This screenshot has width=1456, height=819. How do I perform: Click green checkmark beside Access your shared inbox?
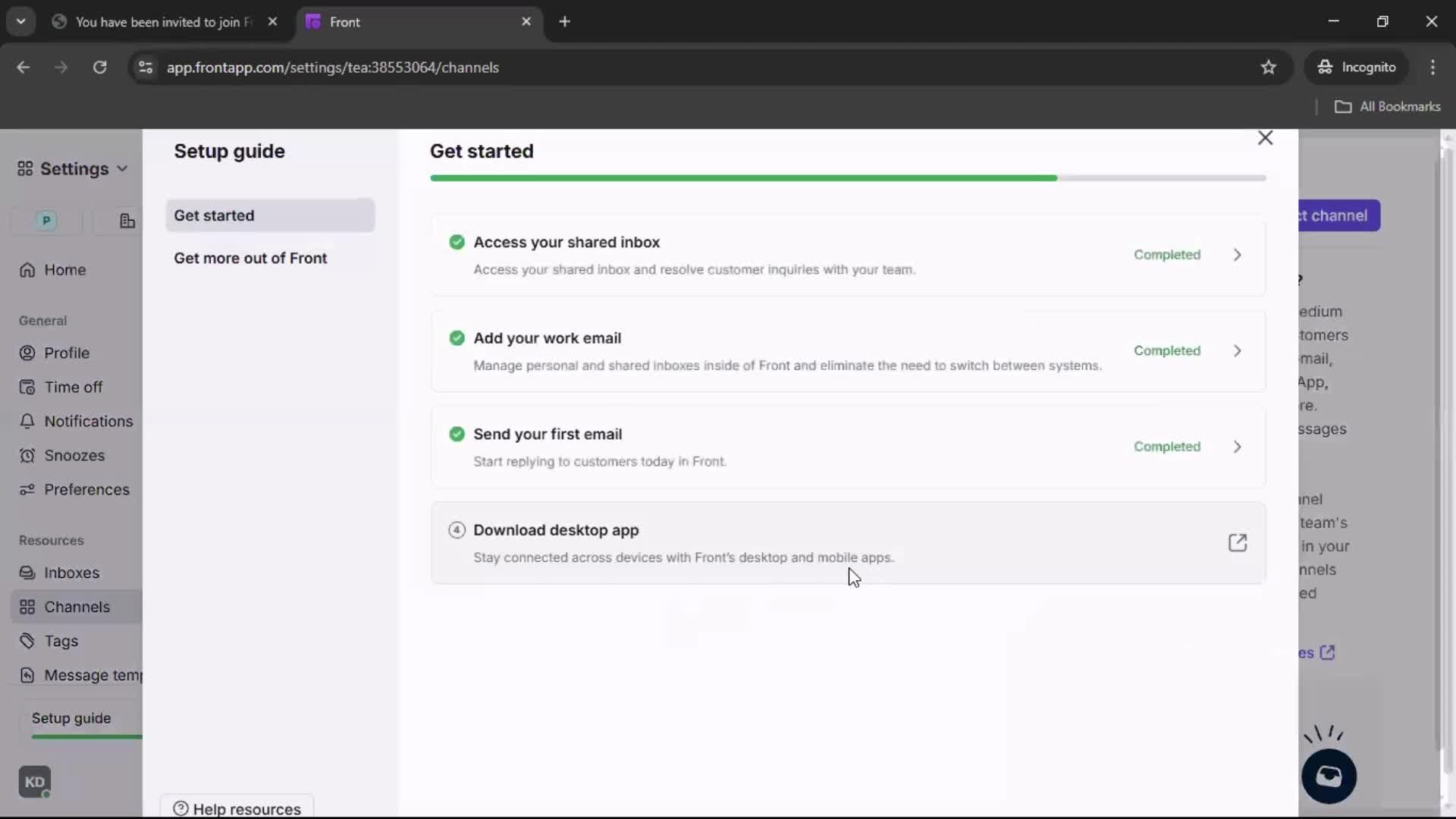coord(457,242)
